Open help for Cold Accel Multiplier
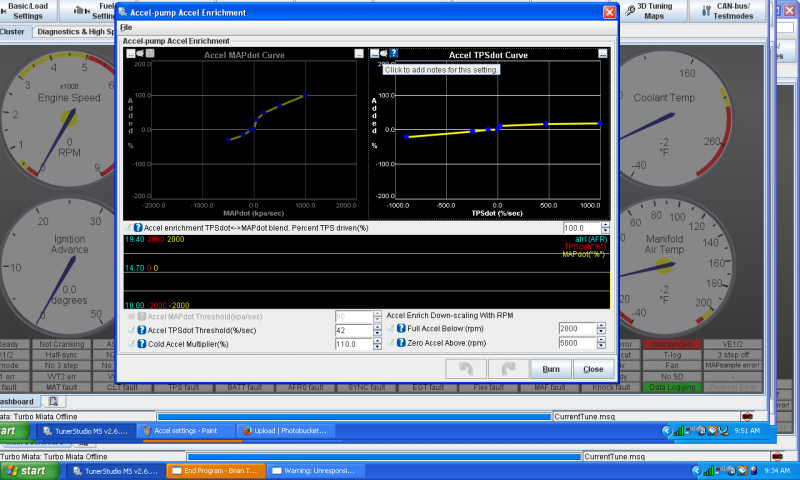800x480 pixels. [x=140, y=344]
